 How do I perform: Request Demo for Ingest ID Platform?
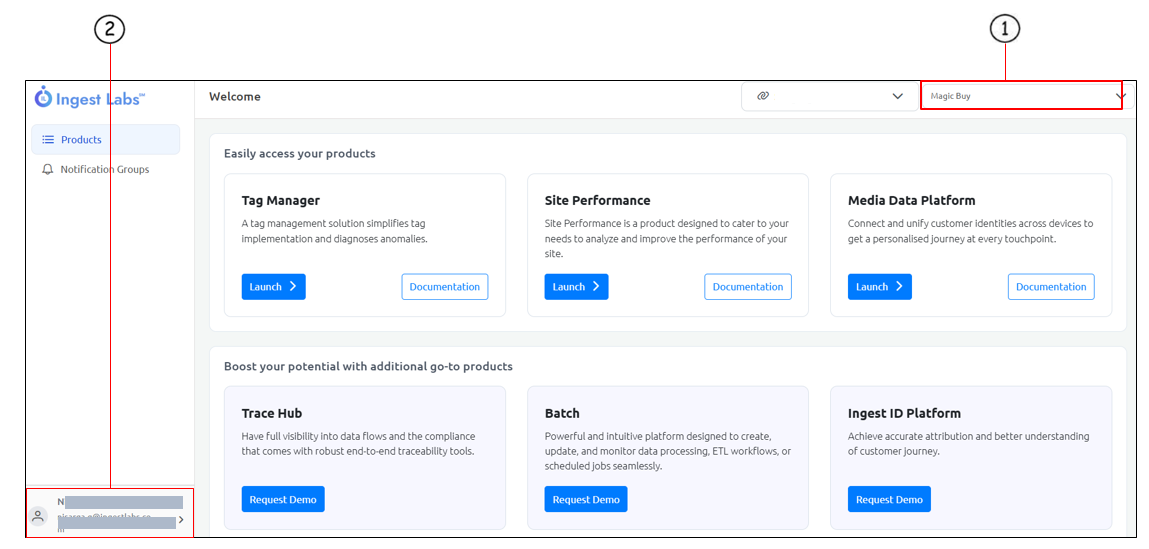(x=889, y=499)
